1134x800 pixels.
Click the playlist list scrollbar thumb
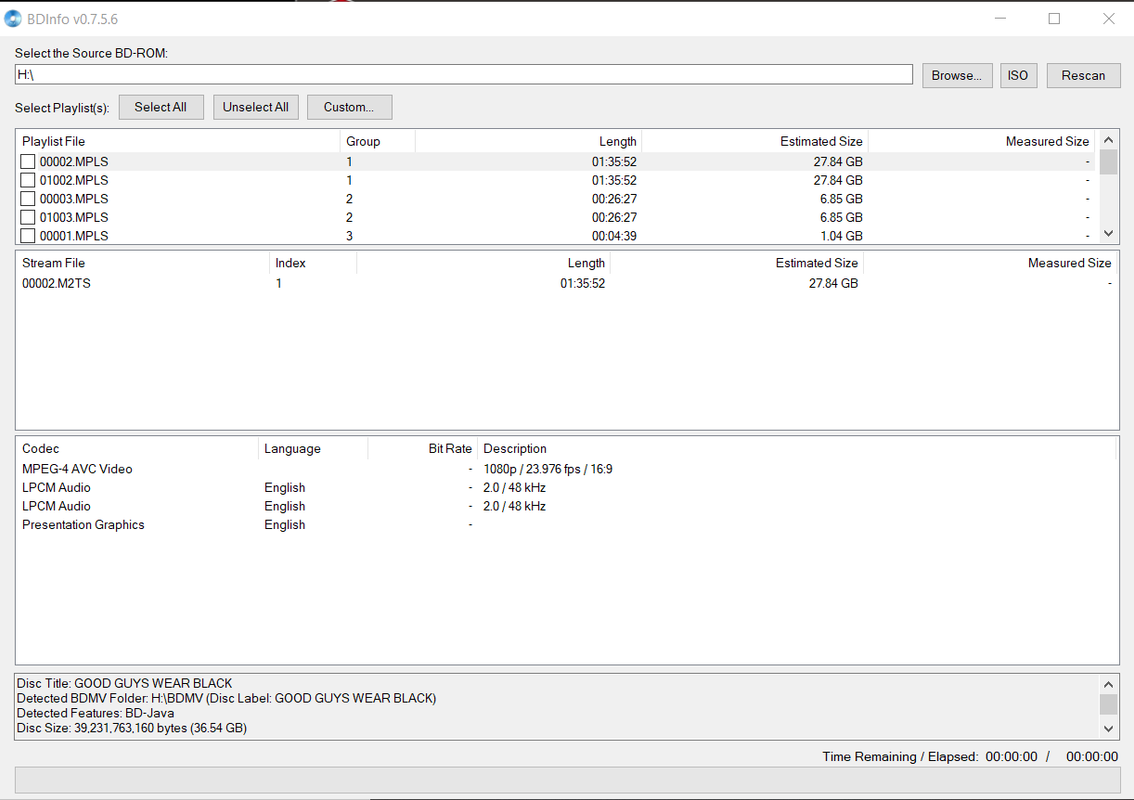tap(1108, 162)
